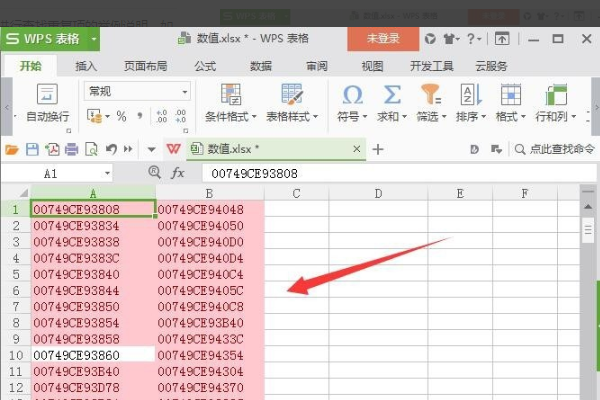
Task: Open quick access toolbar customize dropdown
Action: coord(152,149)
